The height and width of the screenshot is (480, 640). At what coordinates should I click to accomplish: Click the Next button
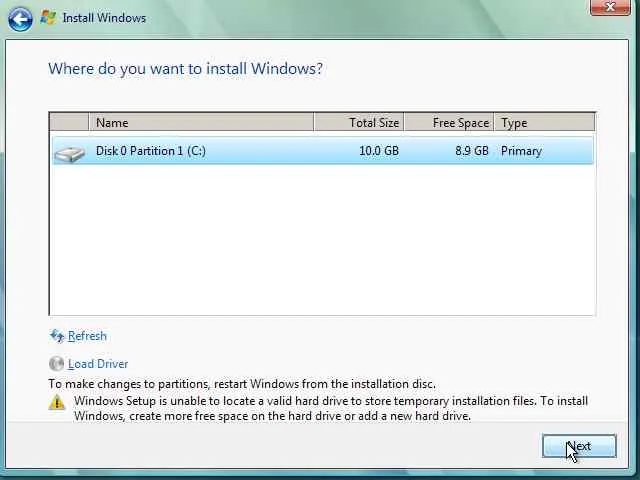click(x=579, y=446)
